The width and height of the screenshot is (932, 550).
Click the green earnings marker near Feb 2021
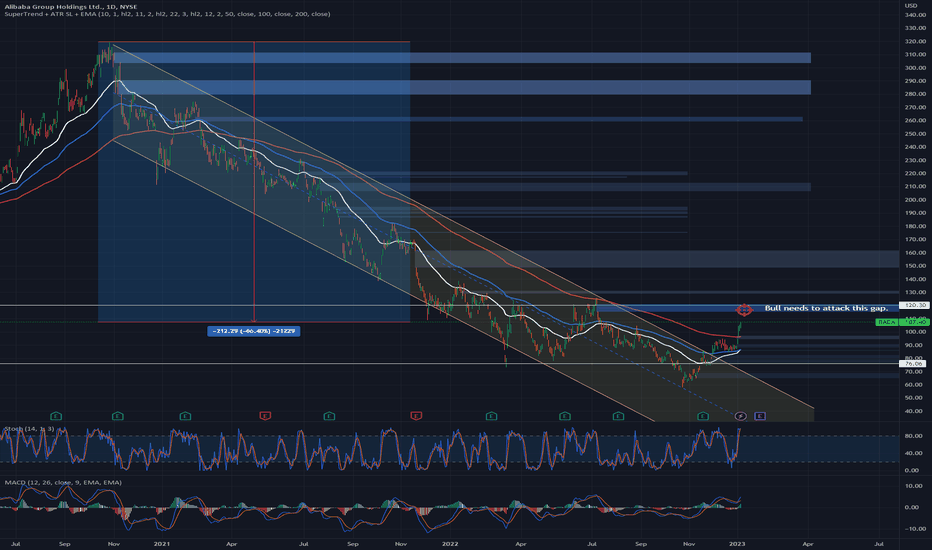[x=185, y=416]
